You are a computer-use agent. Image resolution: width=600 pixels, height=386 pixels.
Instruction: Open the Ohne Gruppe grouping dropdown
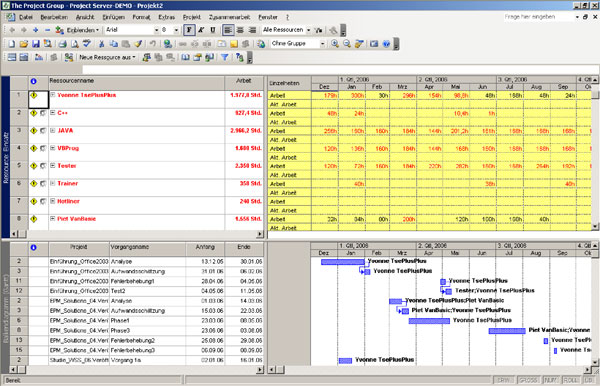(x=322, y=44)
